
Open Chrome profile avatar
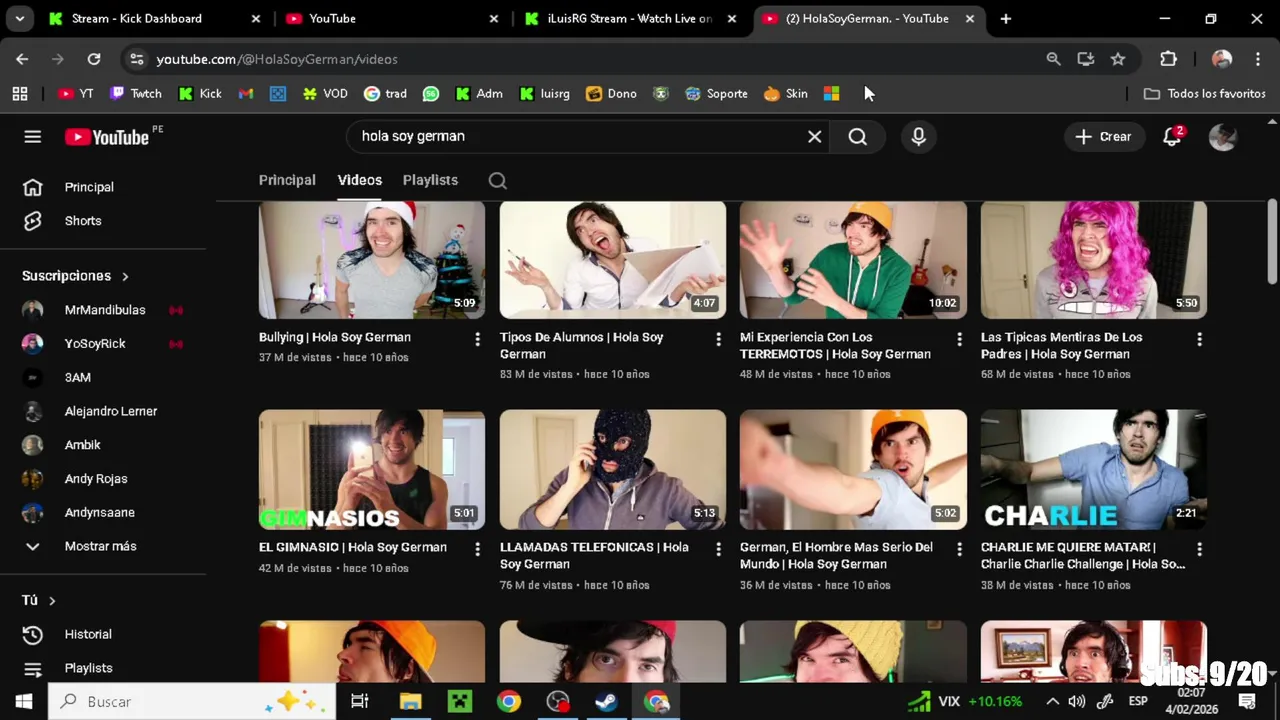(x=1222, y=59)
